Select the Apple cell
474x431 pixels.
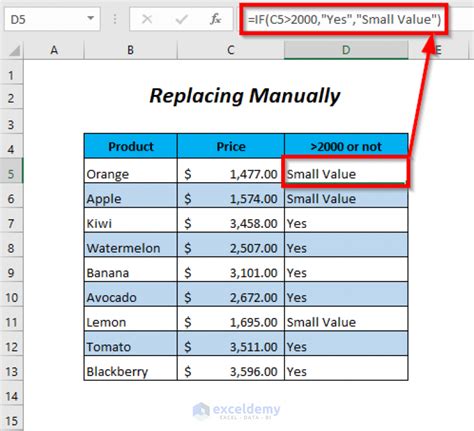[x=131, y=195]
